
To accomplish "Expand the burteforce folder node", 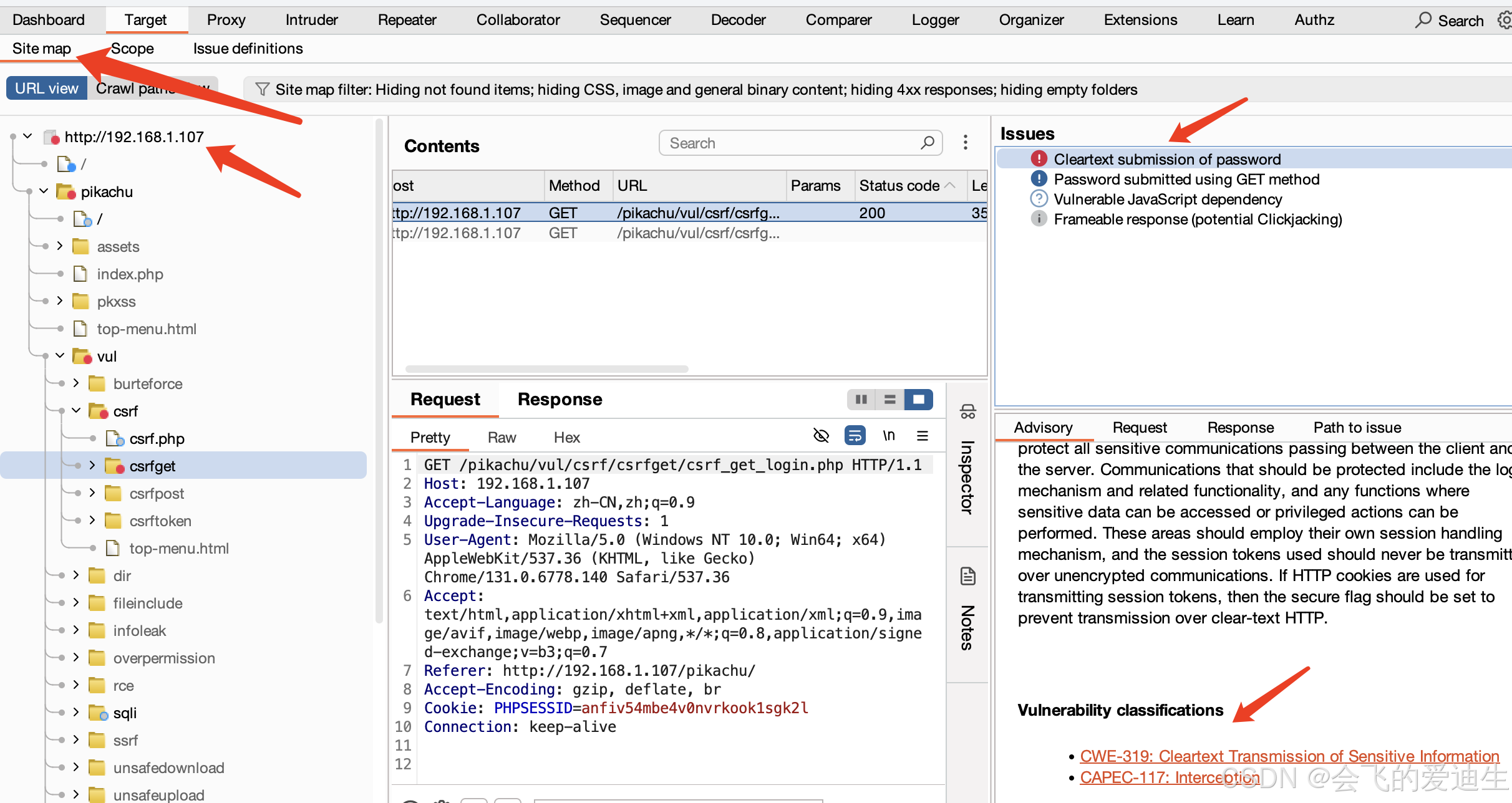I will point(76,383).
